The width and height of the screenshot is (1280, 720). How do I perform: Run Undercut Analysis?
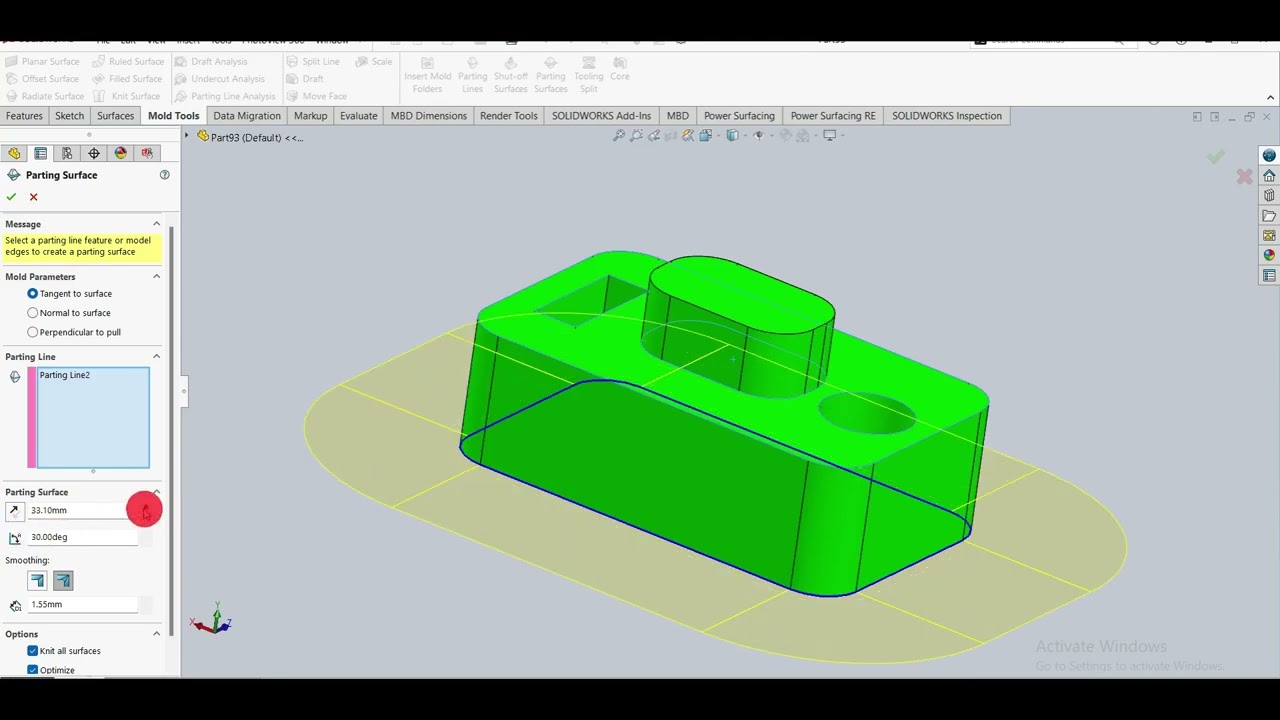coord(220,79)
